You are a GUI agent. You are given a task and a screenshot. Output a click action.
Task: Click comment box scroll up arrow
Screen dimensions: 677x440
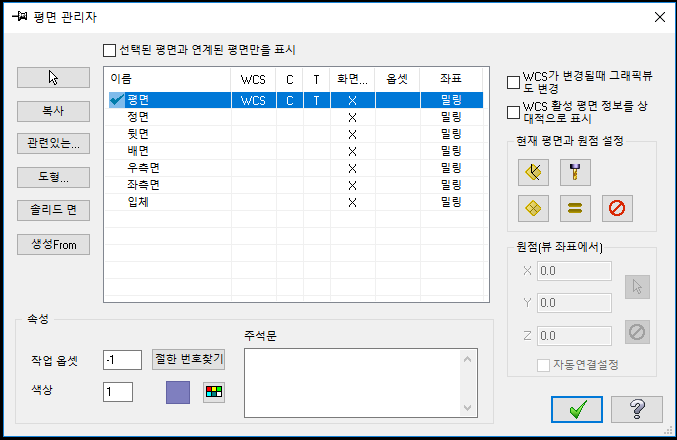(468, 359)
